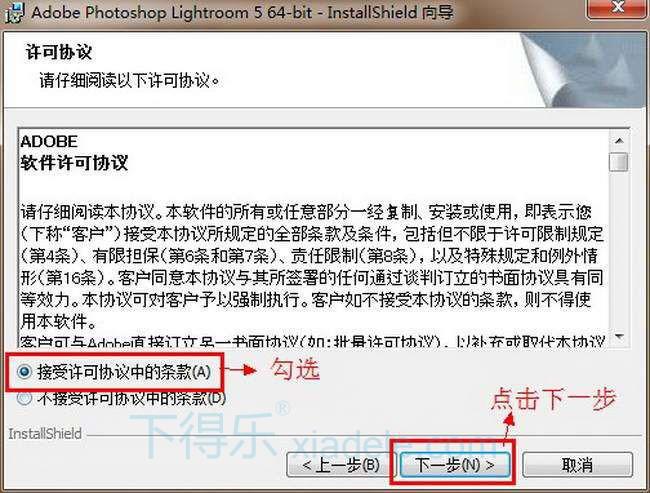Click the 许可协议 header heading
This screenshot has height=493, width=650.
tap(58, 52)
